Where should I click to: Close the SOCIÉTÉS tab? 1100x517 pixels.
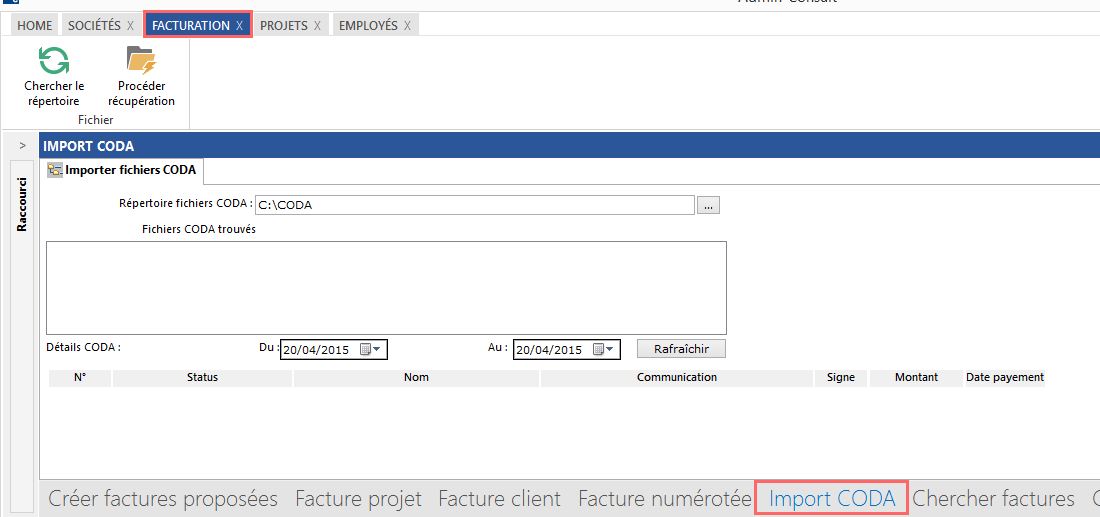tap(130, 26)
